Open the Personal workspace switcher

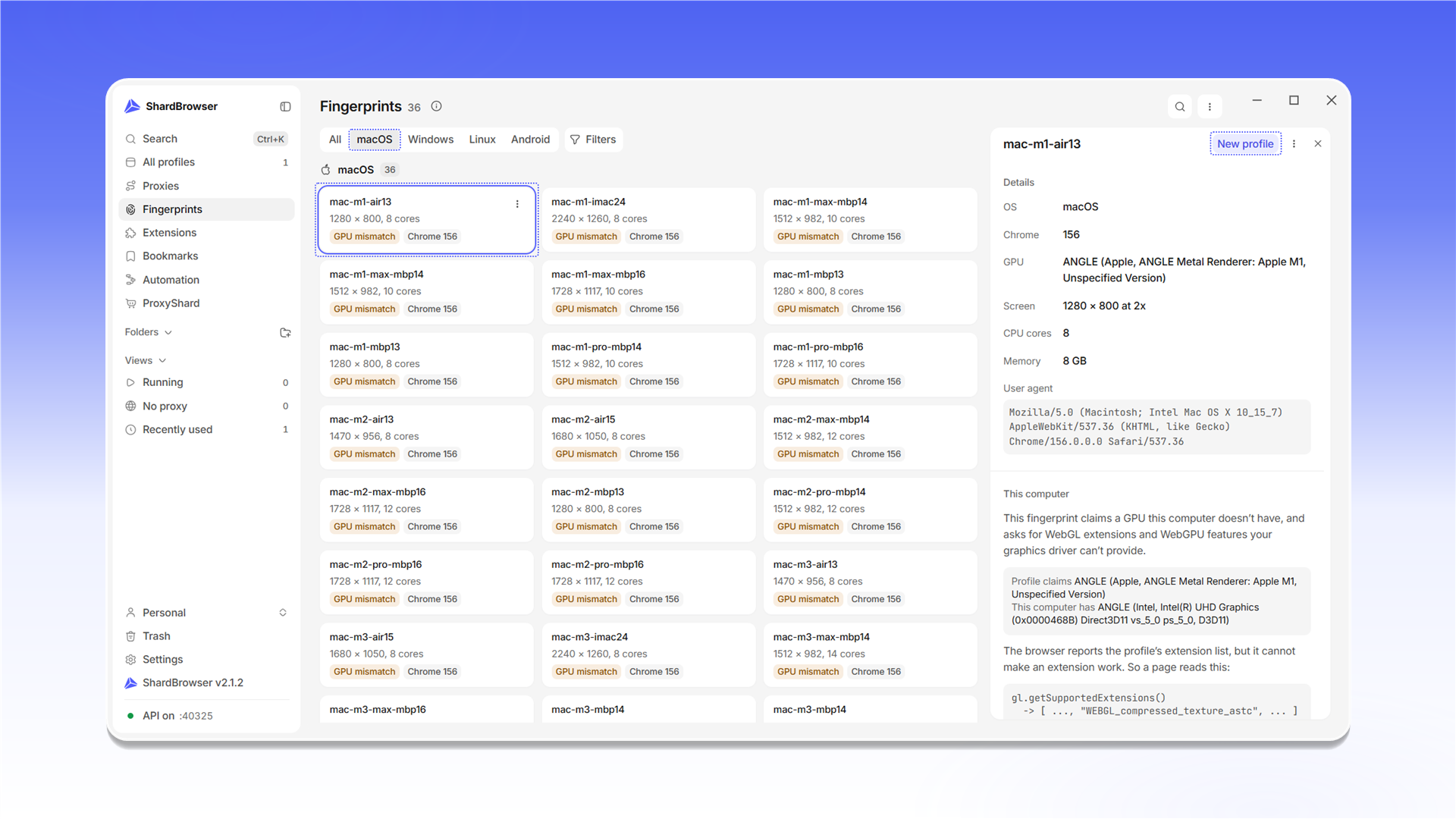click(206, 613)
